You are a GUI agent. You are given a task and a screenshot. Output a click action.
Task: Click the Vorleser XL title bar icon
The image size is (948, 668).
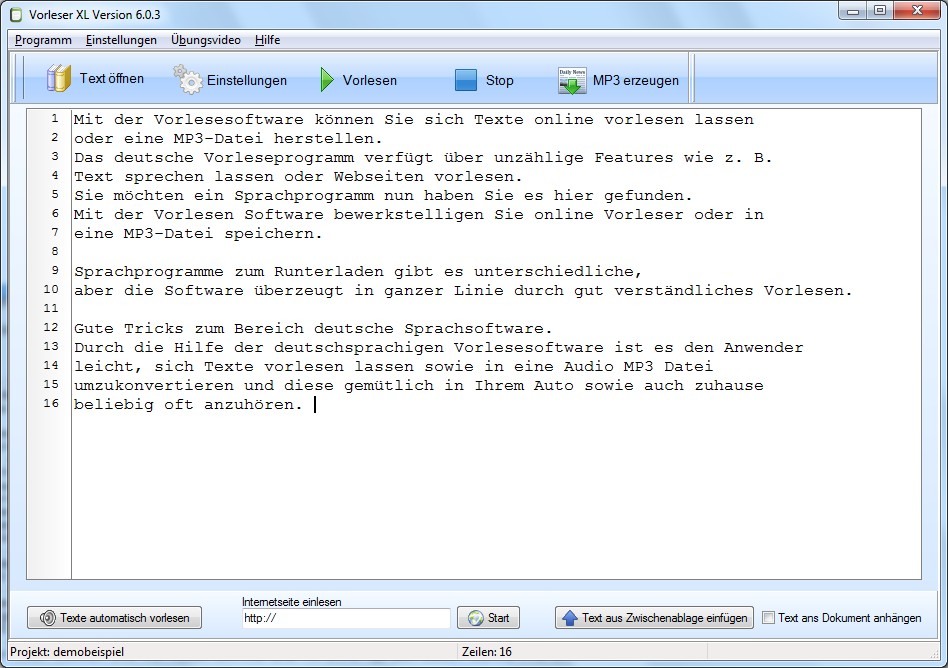point(15,14)
